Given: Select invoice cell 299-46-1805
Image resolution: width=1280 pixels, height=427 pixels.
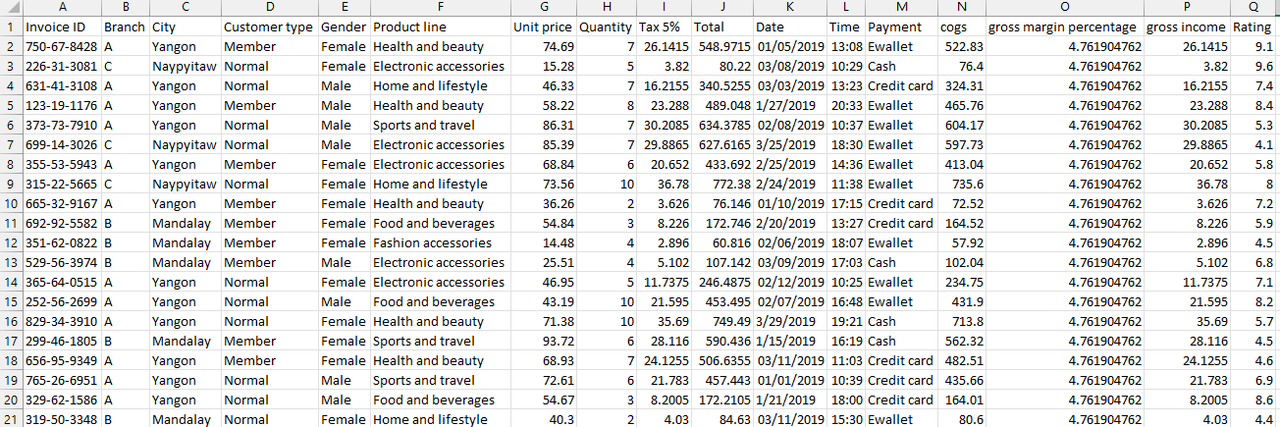Looking at the screenshot, I should tap(61, 341).
